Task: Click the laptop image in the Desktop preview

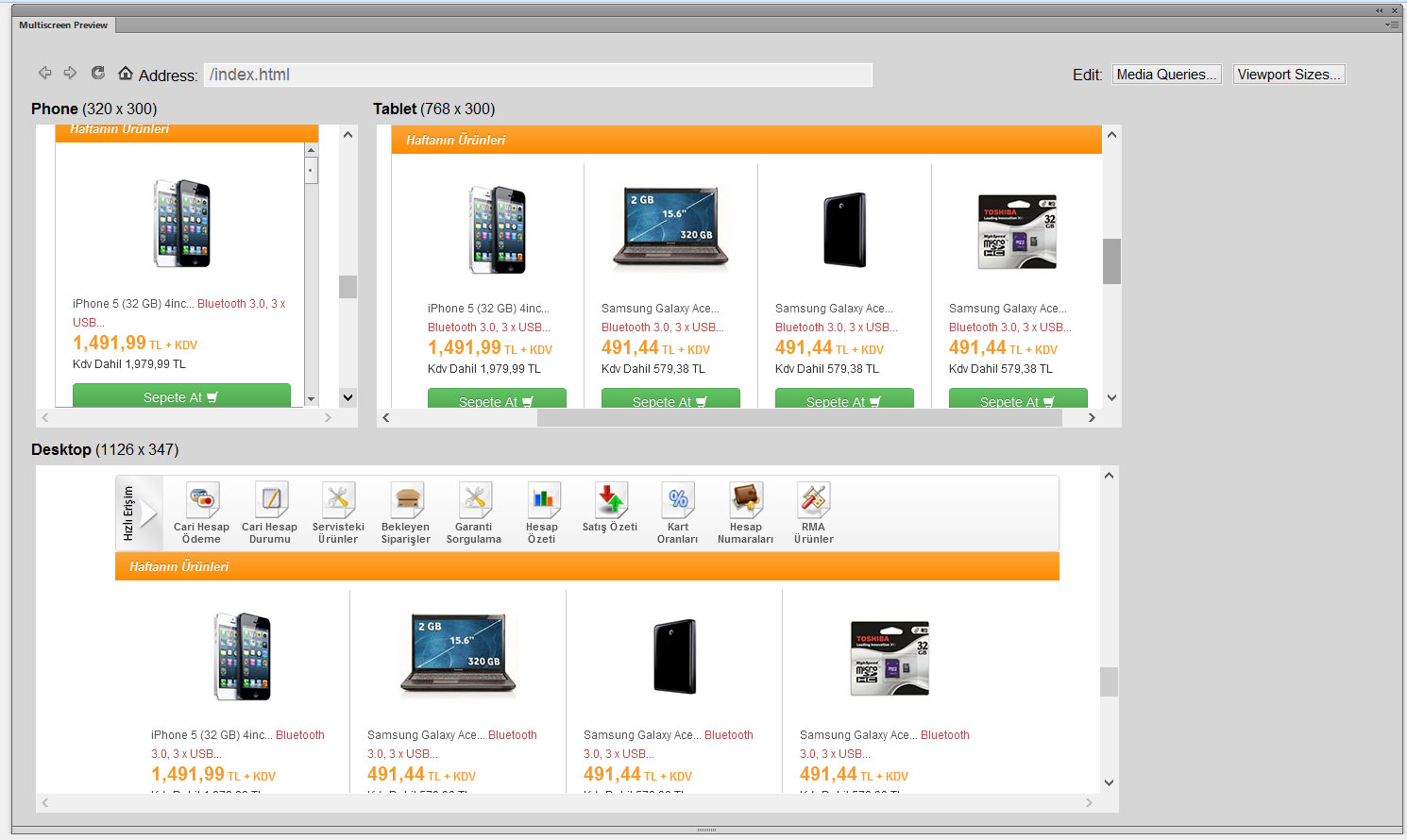Action: pos(458,655)
